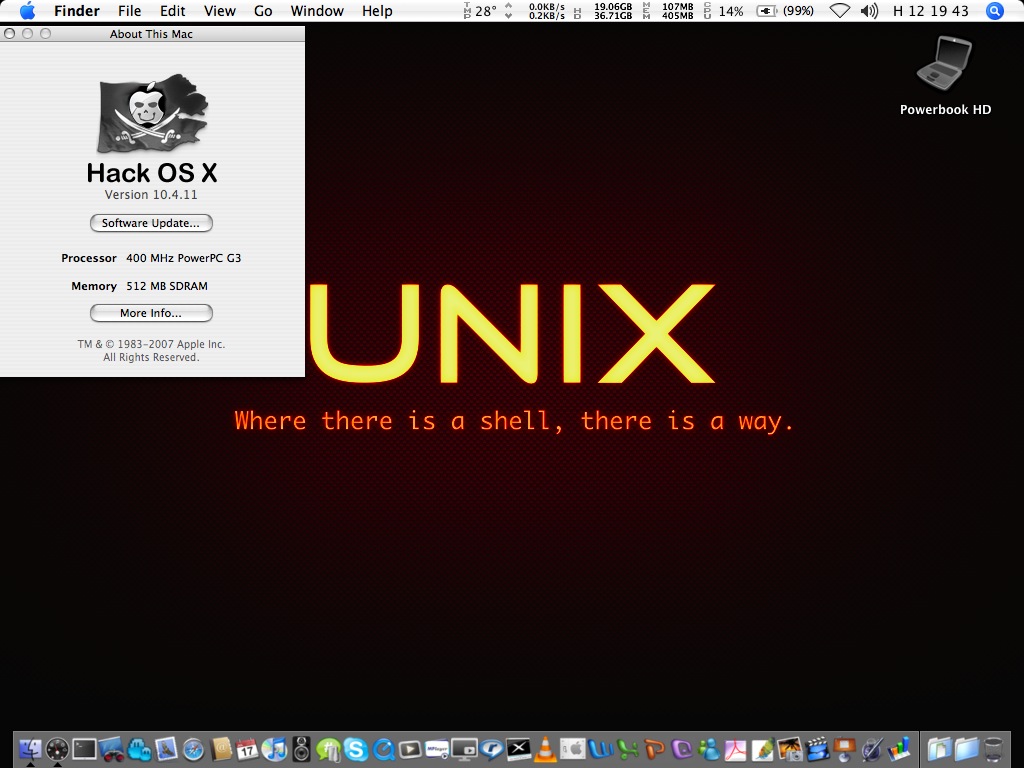Close the About This Mac window
The image size is (1024, 768).
(x=9, y=33)
